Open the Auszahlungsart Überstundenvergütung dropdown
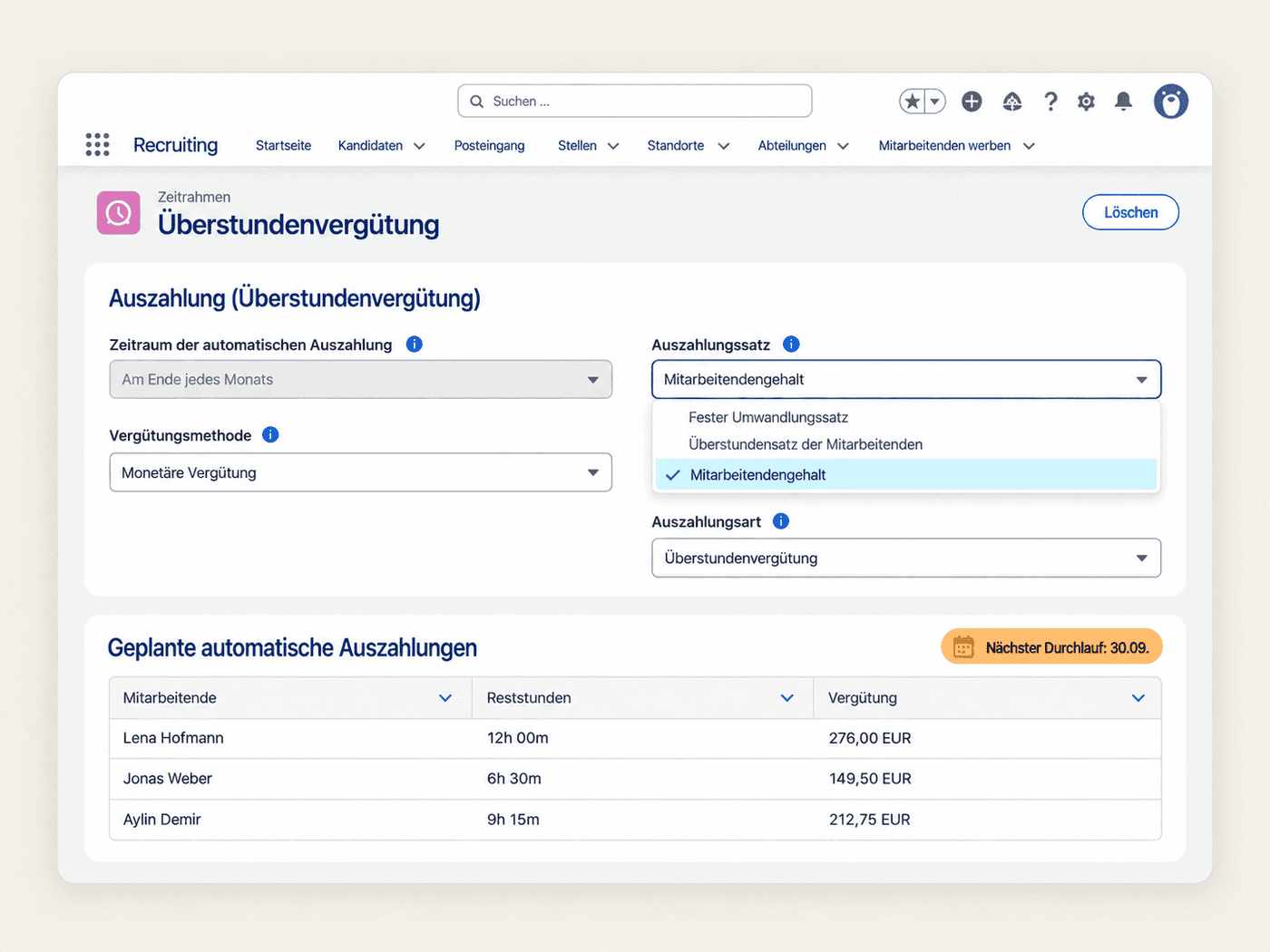The height and width of the screenshot is (952, 1270). [x=906, y=559]
